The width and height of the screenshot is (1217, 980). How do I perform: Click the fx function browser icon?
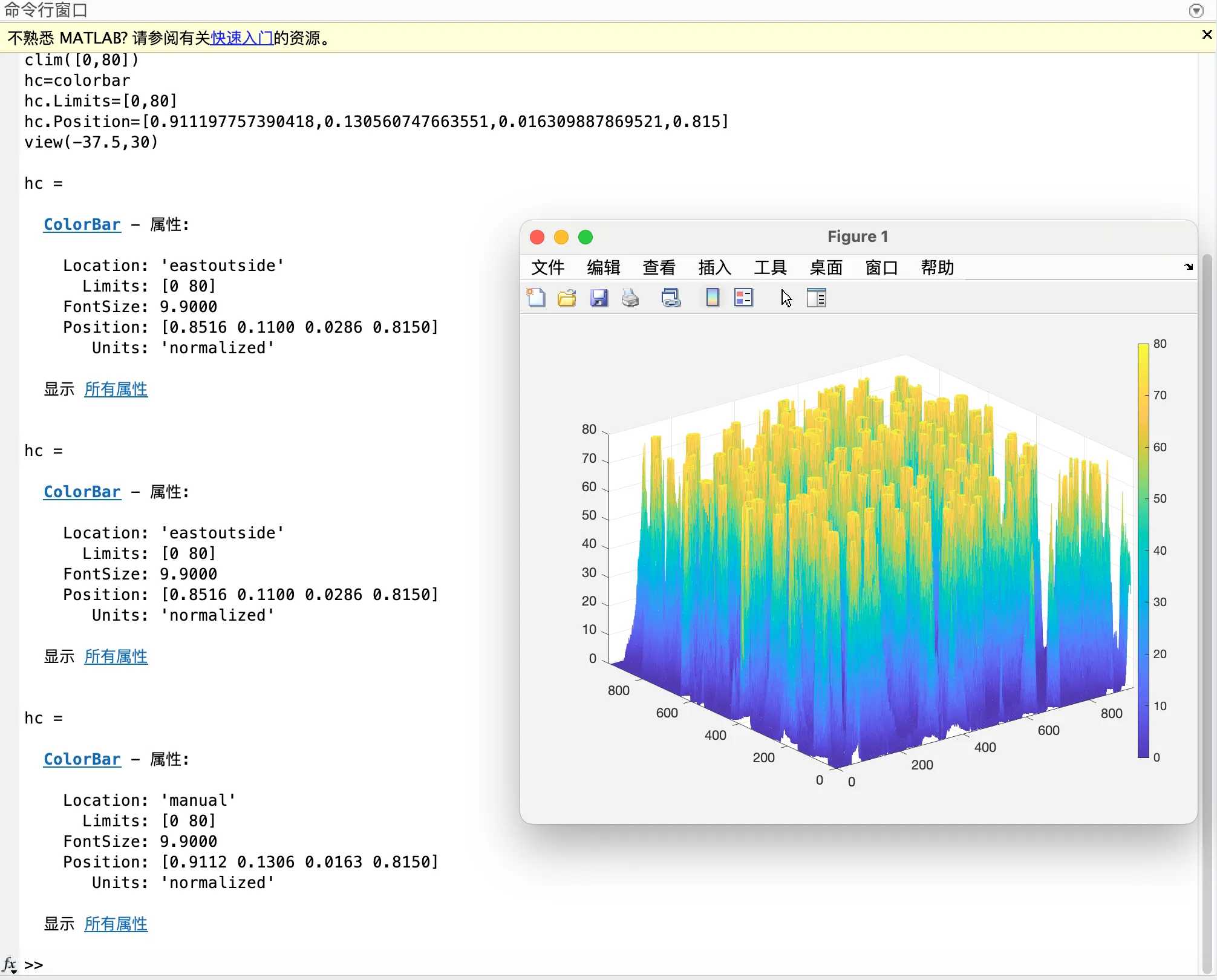pos(10,964)
